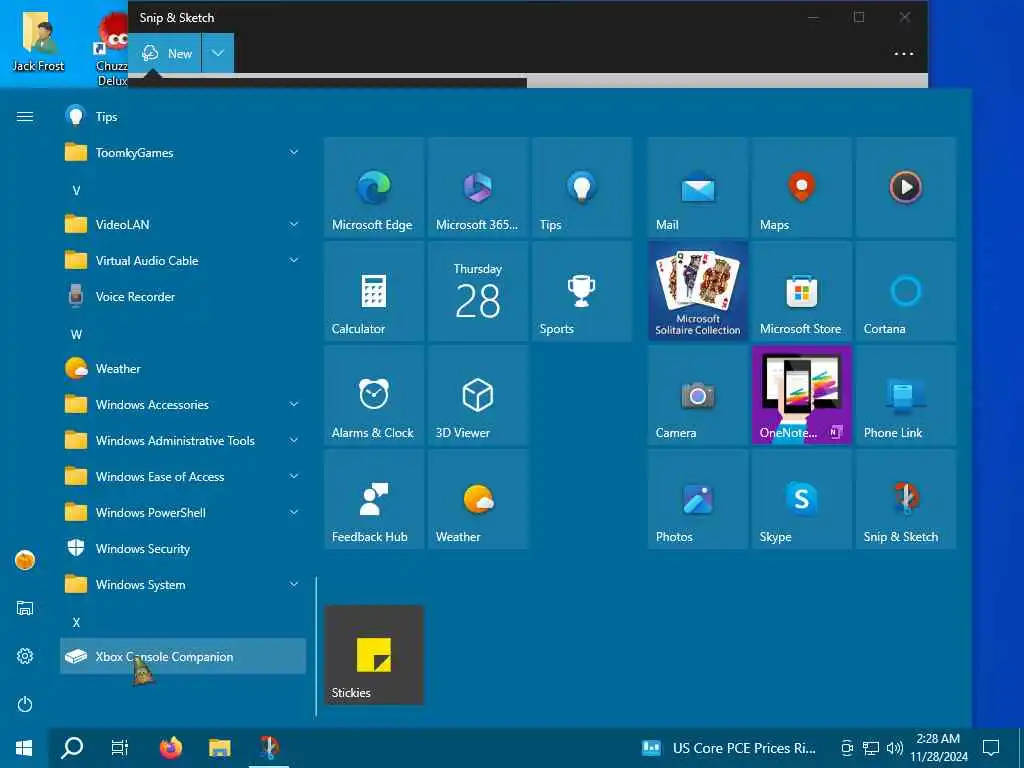
Task: Open the network icon in system tray
Action: (871, 748)
